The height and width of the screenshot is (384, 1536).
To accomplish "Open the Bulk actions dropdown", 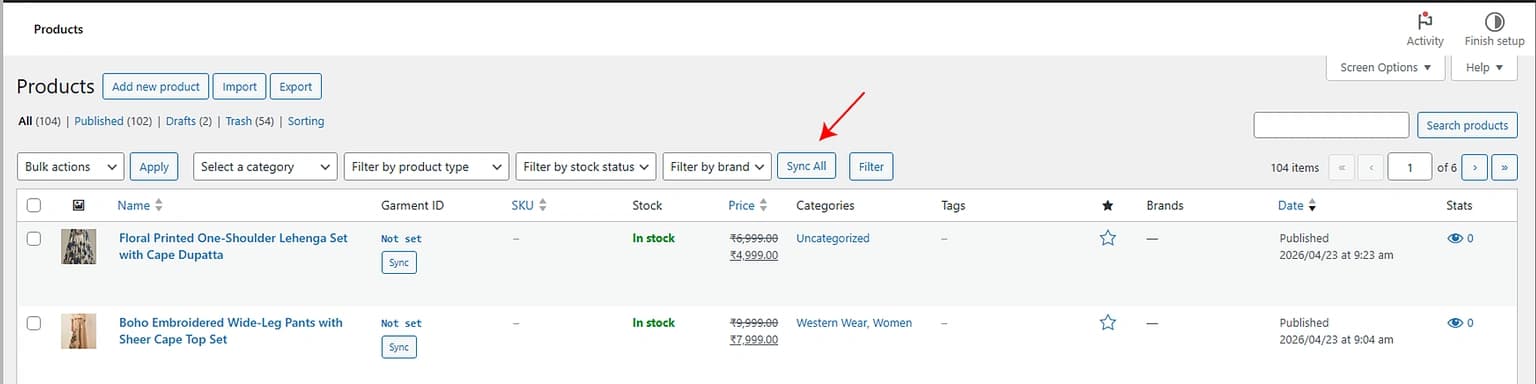I will pyautogui.click(x=71, y=167).
